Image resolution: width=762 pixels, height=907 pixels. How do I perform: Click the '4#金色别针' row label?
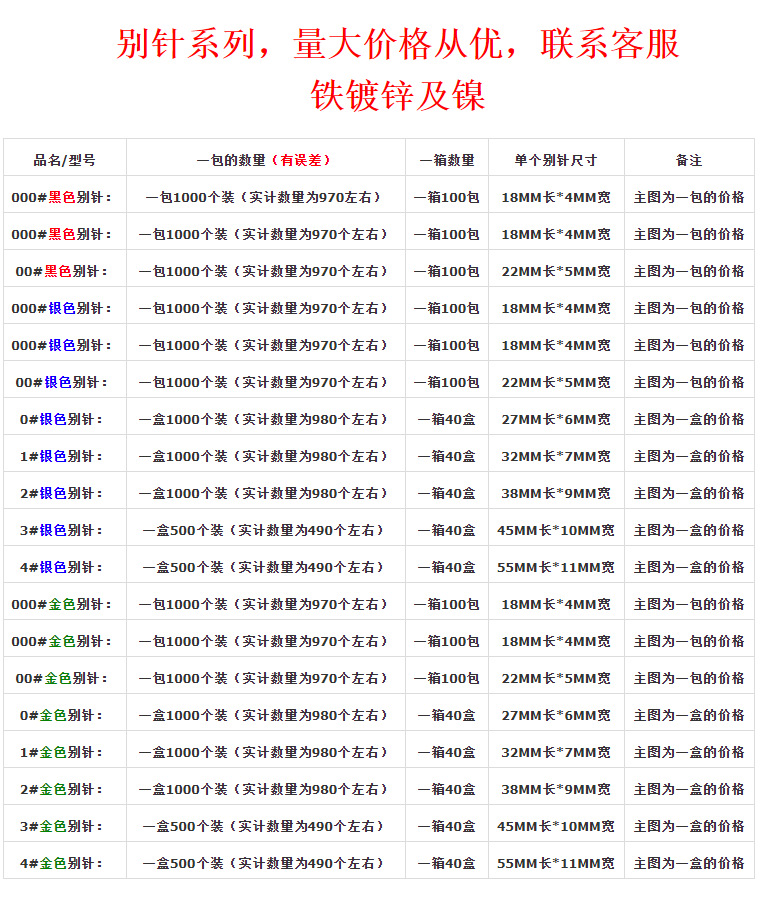61,864
